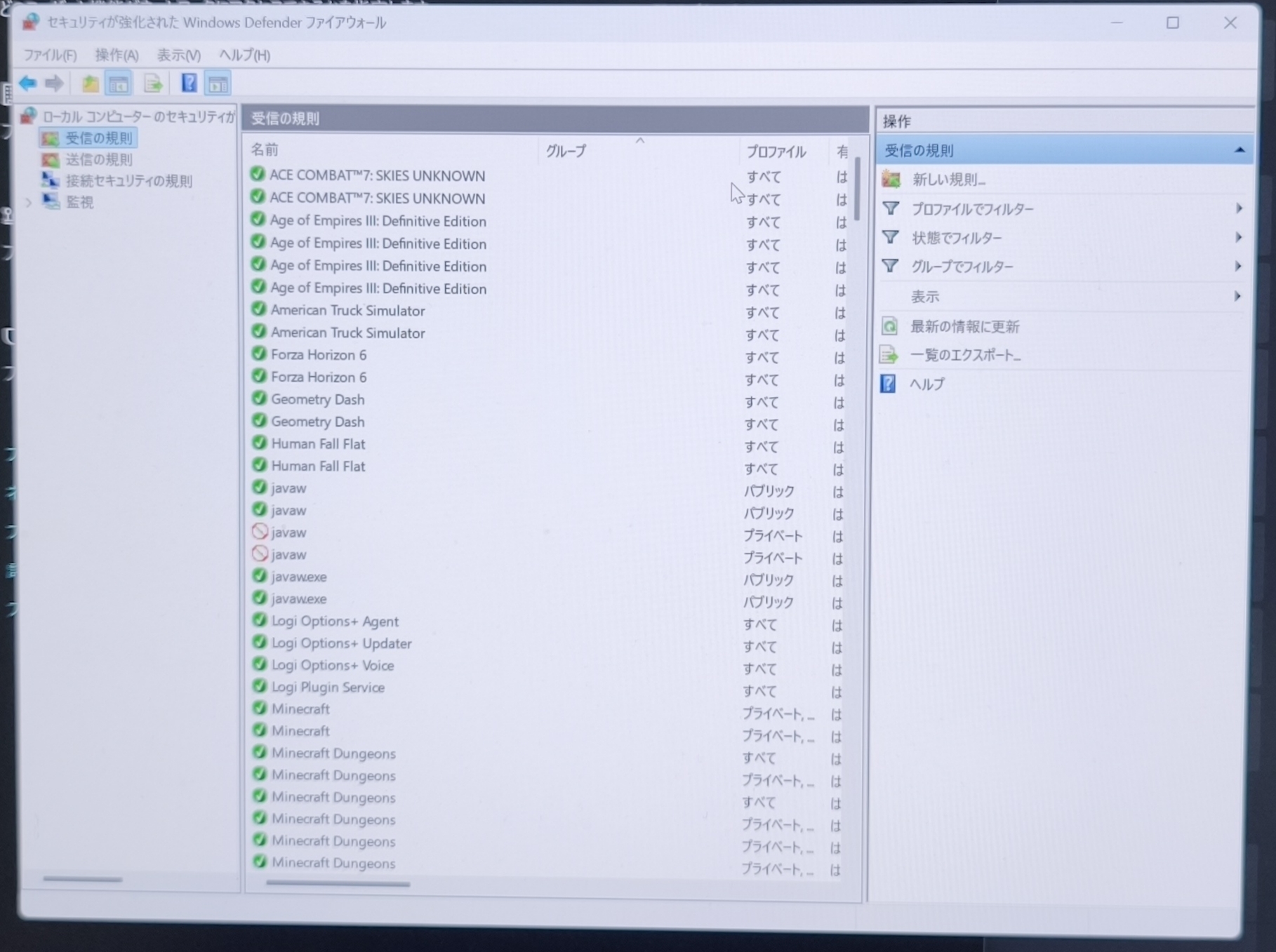1276x952 pixels.
Task: Click the Export List toolbar icon
Action: pos(153,83)
